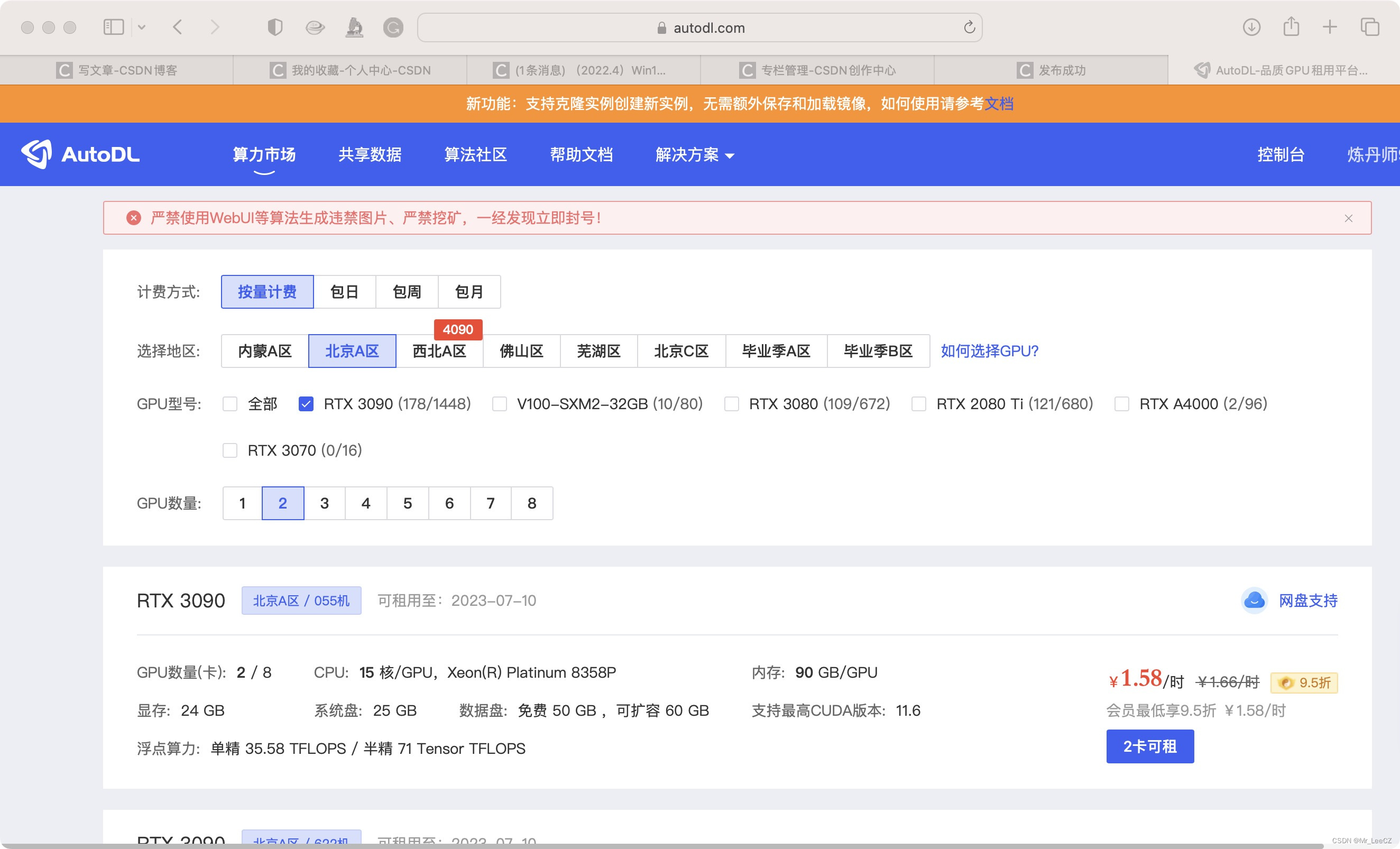Viewport: 1400px width, 849px height.
Task: Open the Share icon in the Safari toolbar
Action: [x=1291, y=26]
